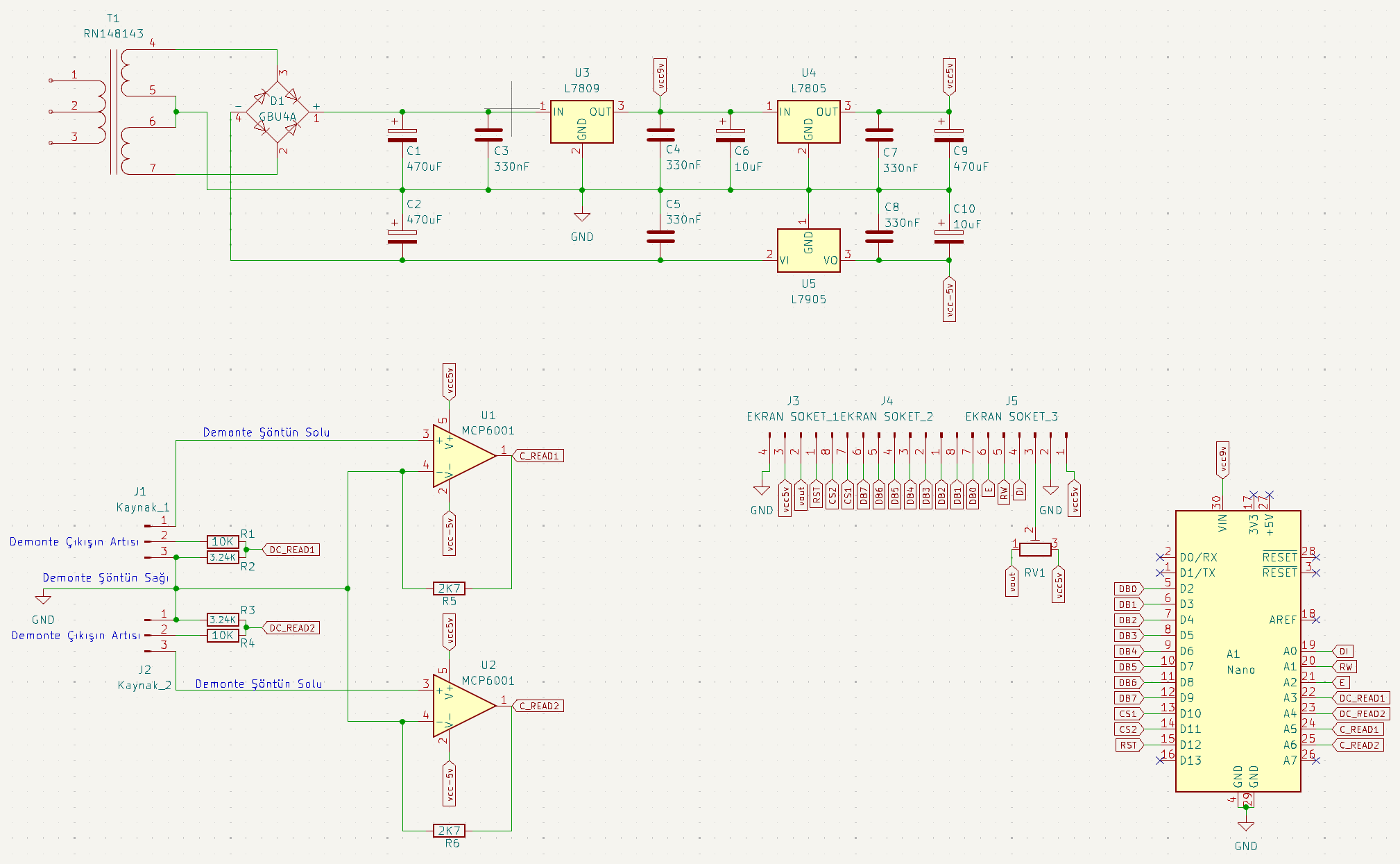Click the C6 10uF capacitor symbol
This screenshot has width=1400, height=864.
tap(730, 135)
